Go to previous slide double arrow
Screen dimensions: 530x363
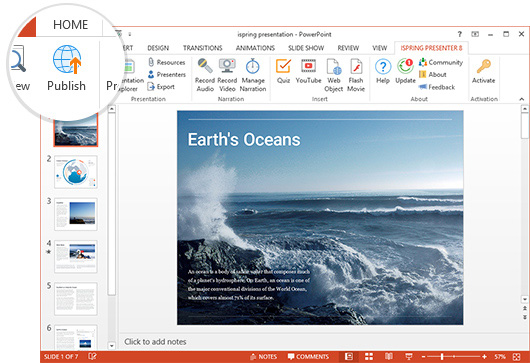(525, 308)
